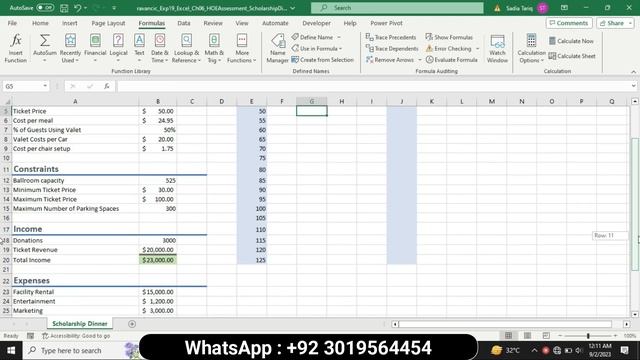This screenshot has height=360, width=640.
Task: Open the Name Manager
Action: [278, 48]
